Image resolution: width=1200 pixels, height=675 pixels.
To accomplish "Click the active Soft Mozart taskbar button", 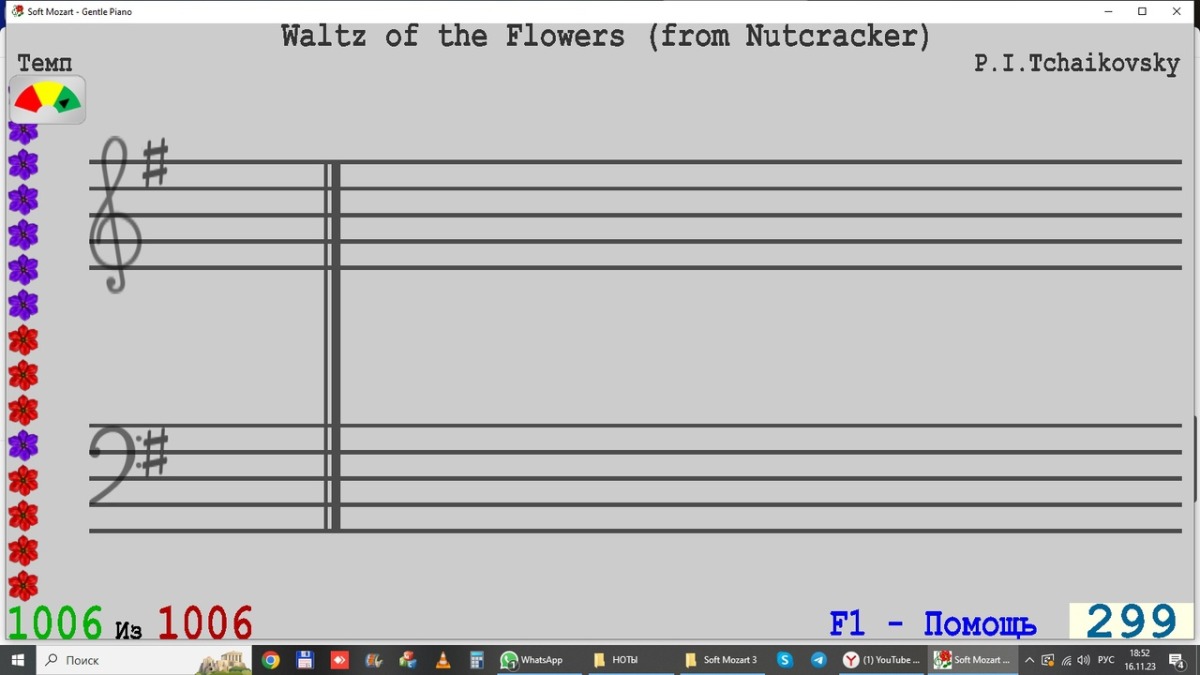I will [x=974, y=660].
